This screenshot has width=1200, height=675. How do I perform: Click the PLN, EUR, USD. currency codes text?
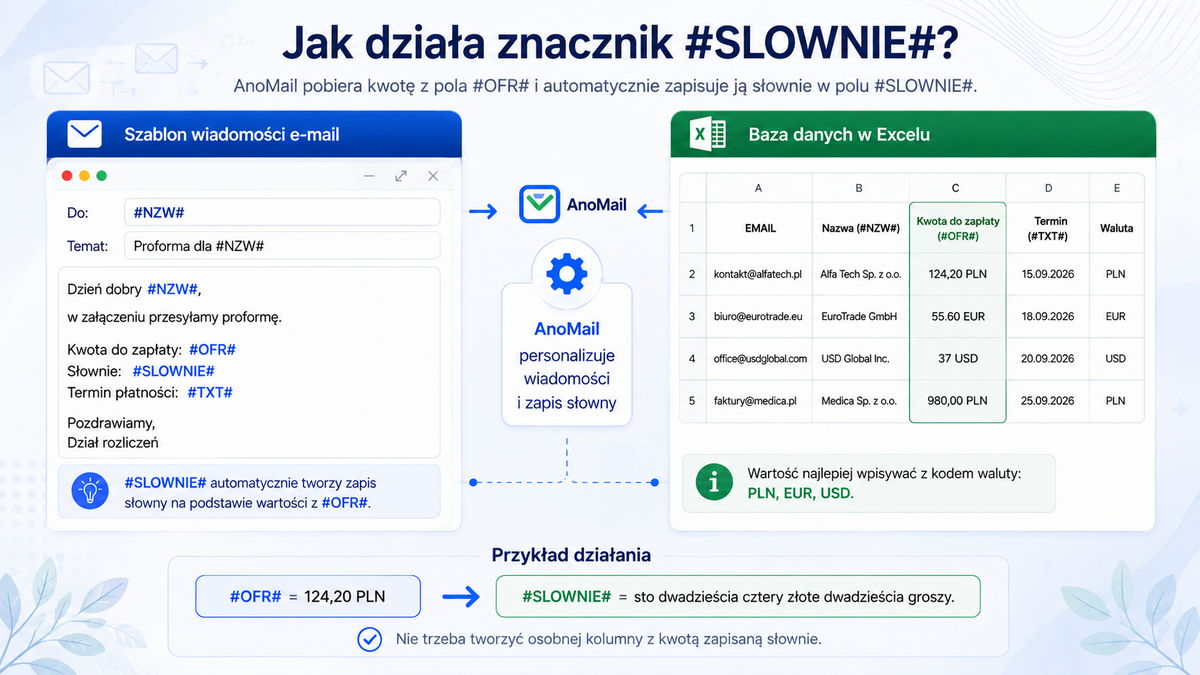click(801, 493)
